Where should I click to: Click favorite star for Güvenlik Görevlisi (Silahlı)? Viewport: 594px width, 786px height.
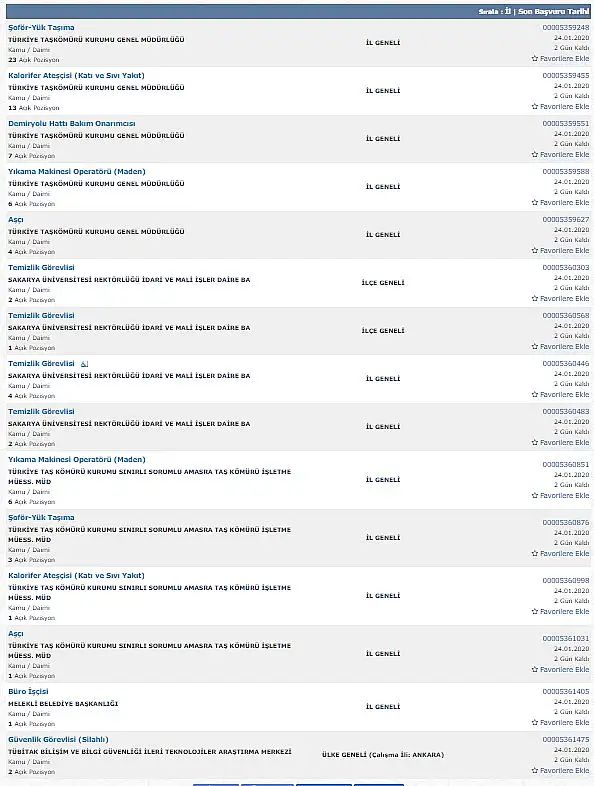tap(534, 770)
